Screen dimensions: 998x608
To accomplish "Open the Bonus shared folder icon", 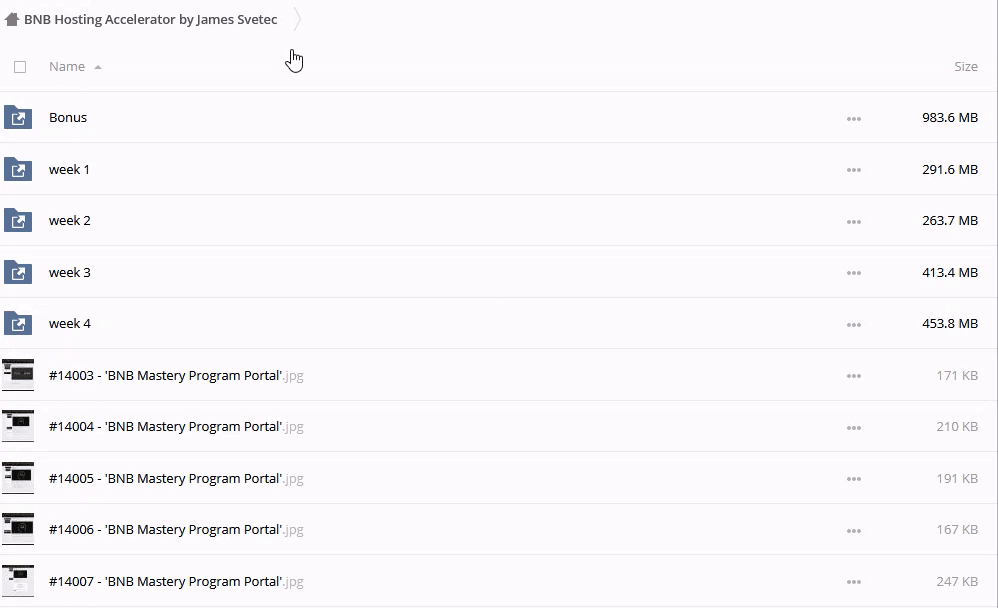I will click(18, 118).
